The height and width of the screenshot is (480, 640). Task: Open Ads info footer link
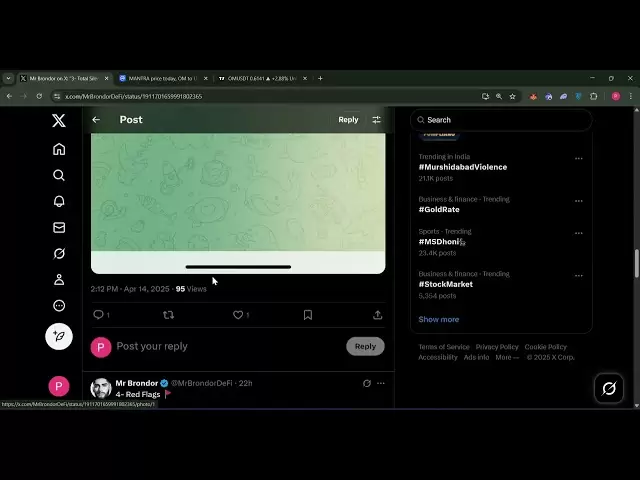click(476, 357)
